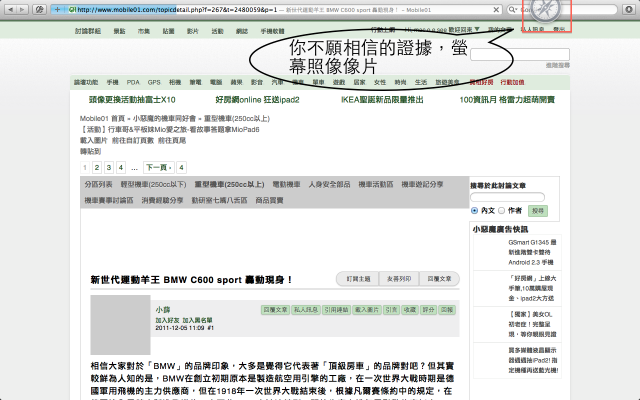Click green 評分 post button

[429, 310]
